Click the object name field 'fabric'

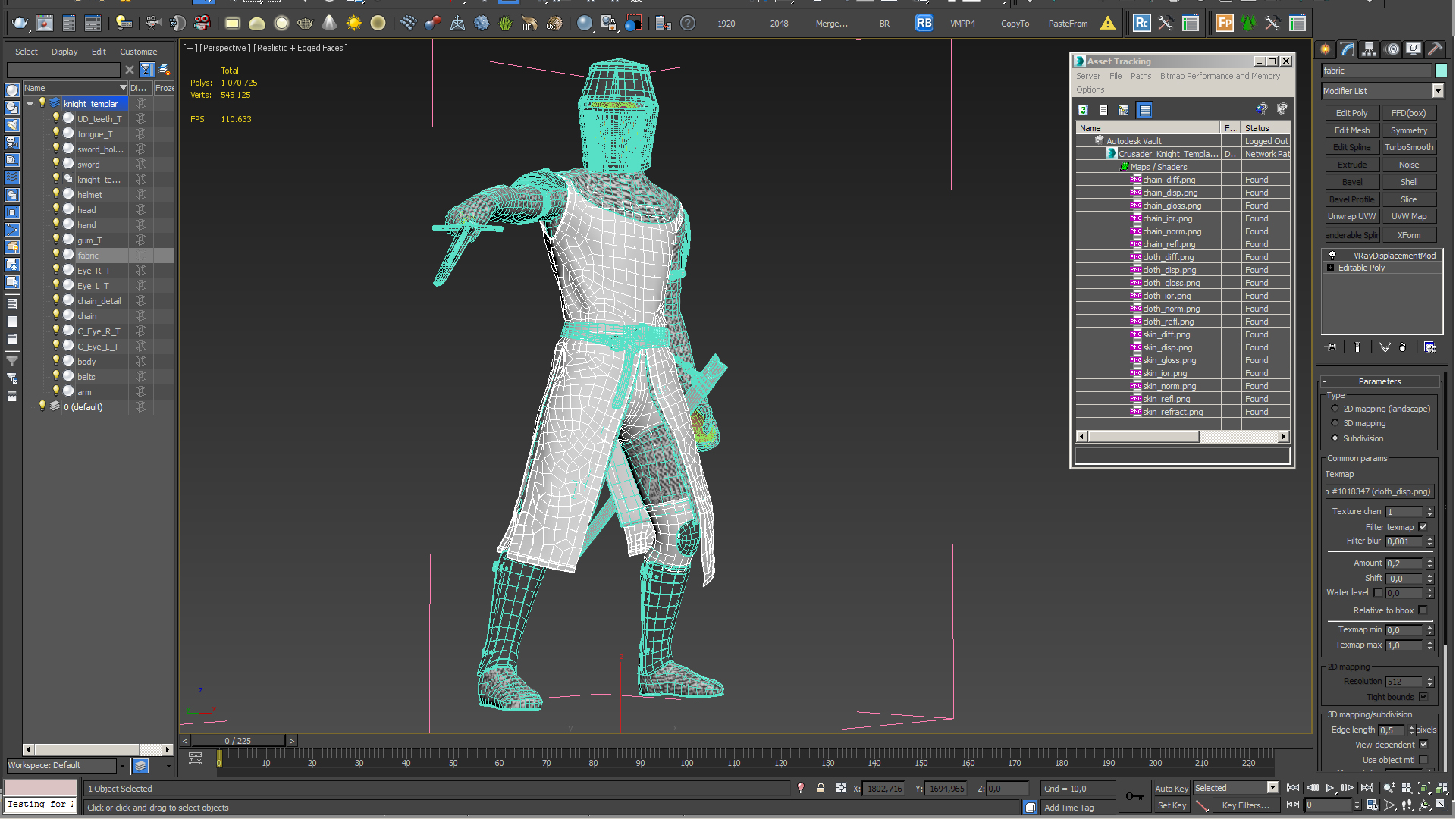pyautogui.click(x=1376, y=71)
